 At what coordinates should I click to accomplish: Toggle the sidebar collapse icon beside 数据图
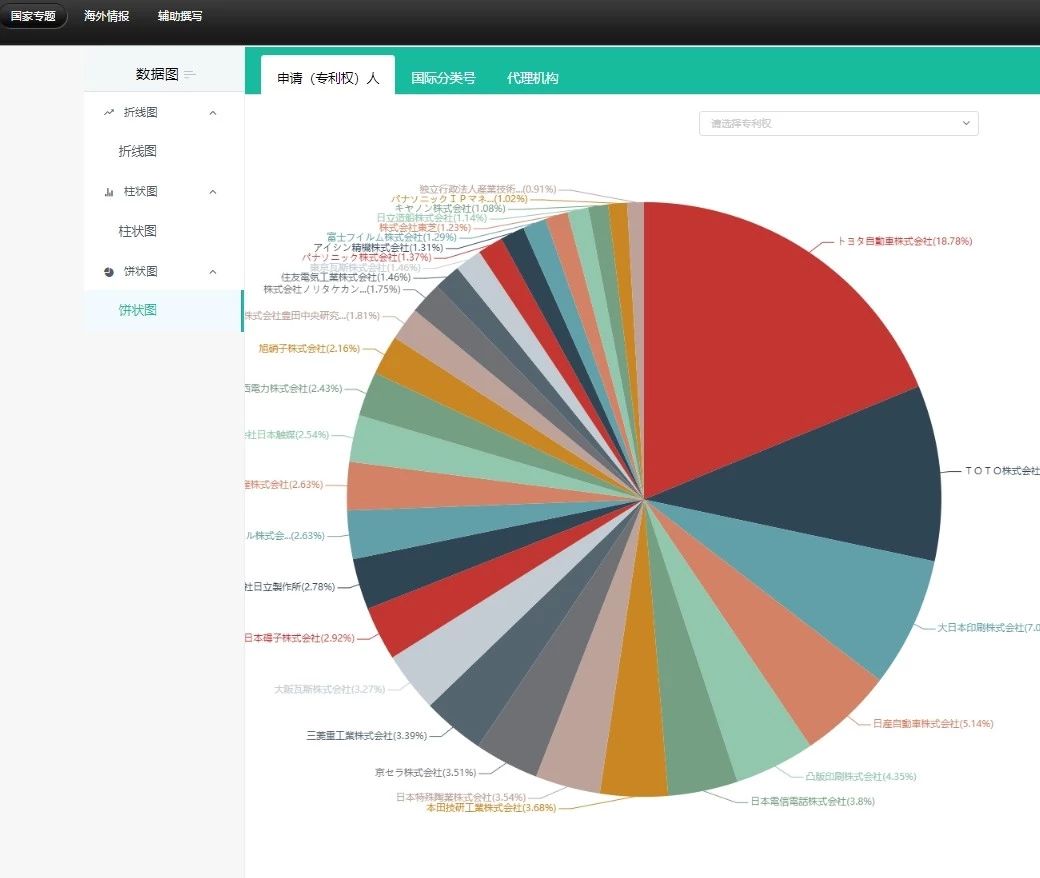pos(190,74)
